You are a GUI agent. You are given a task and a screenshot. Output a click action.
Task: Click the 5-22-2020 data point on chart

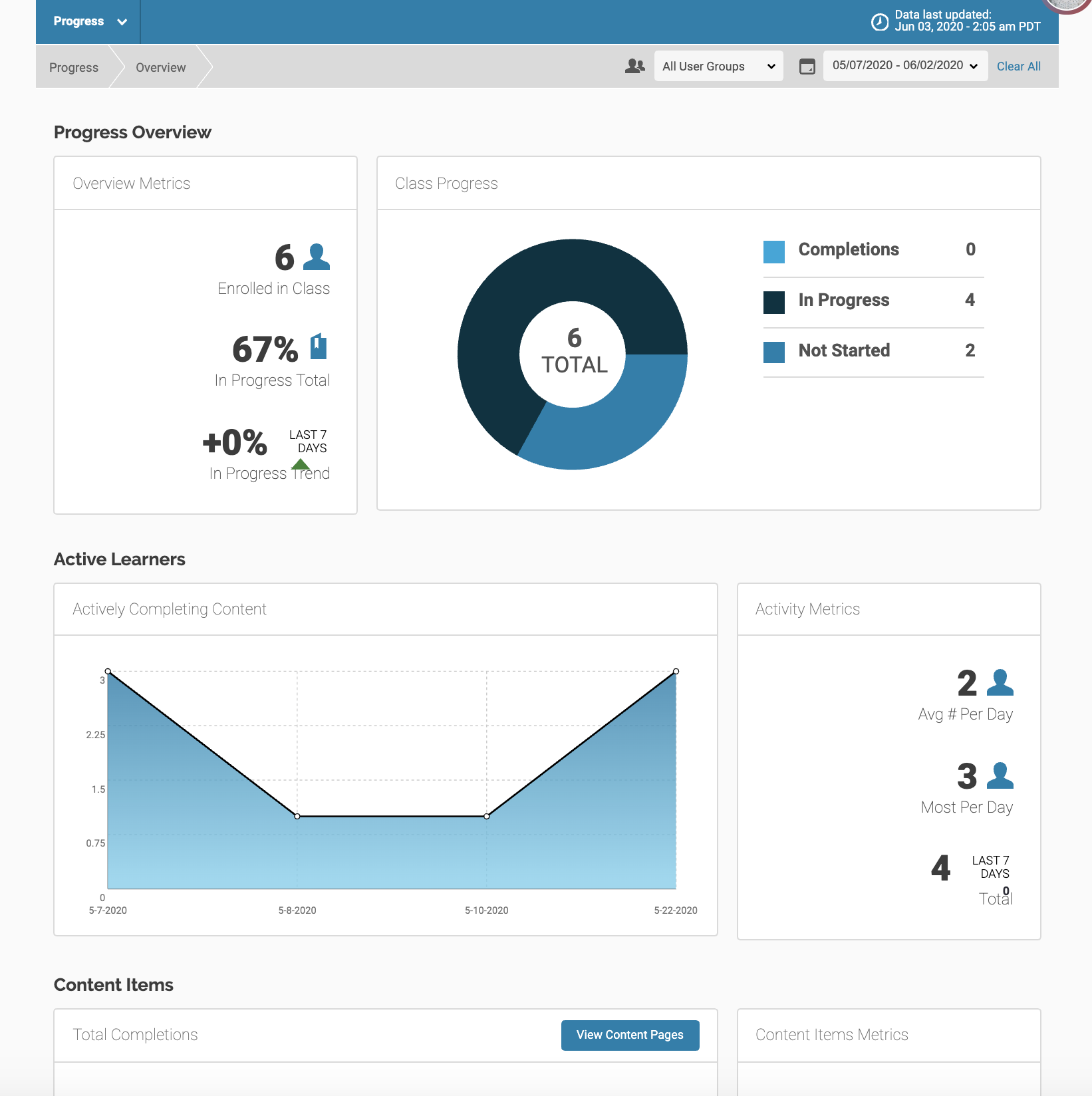point(676,672)
